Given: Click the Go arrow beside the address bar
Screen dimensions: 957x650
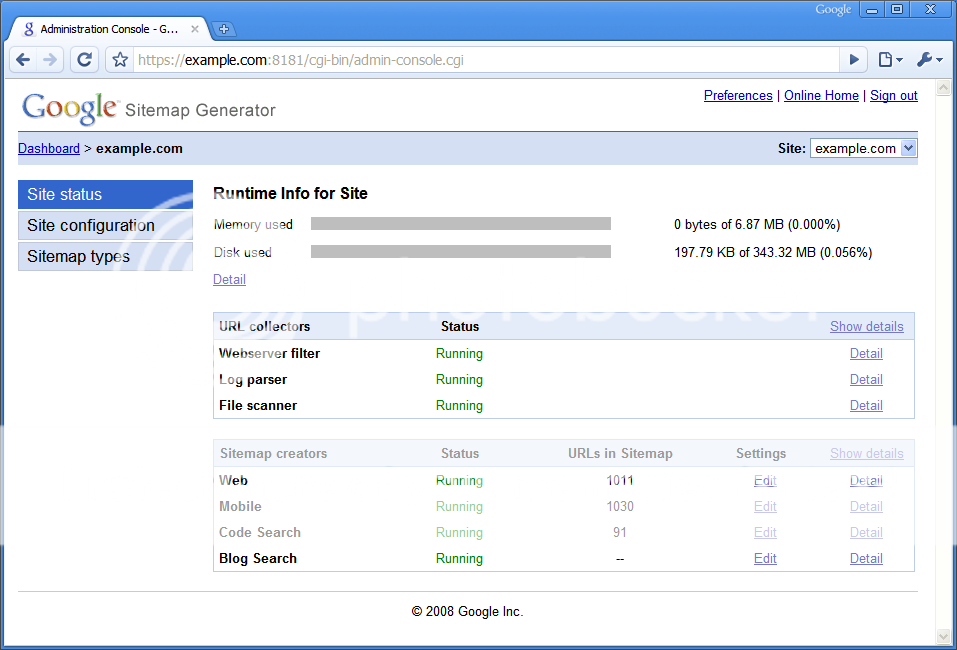Looking at the screenshot, I should [x=853, y=60].
